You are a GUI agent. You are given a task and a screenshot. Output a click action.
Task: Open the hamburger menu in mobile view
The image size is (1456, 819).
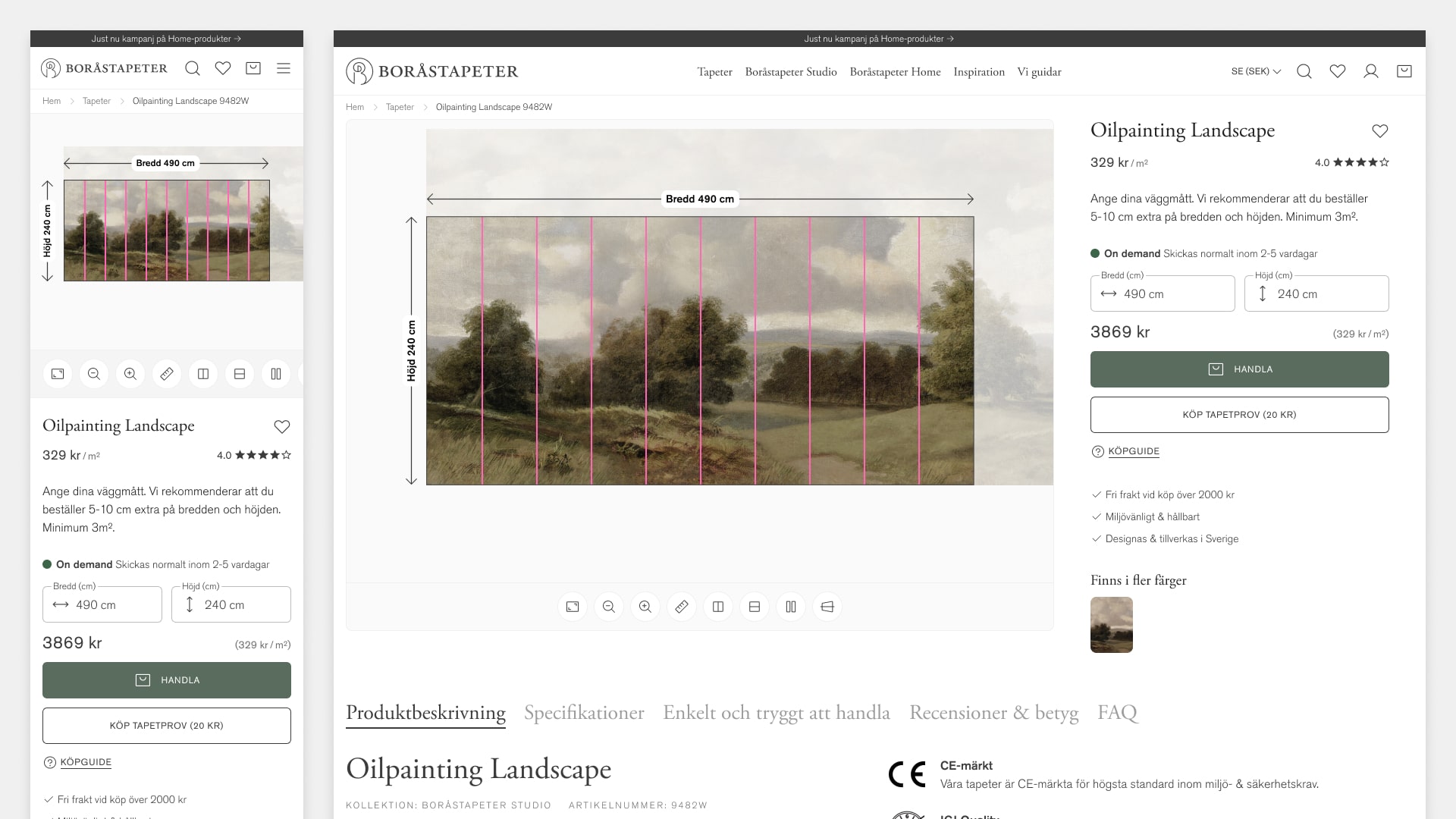pyautogui.click(x=284, y=68)
